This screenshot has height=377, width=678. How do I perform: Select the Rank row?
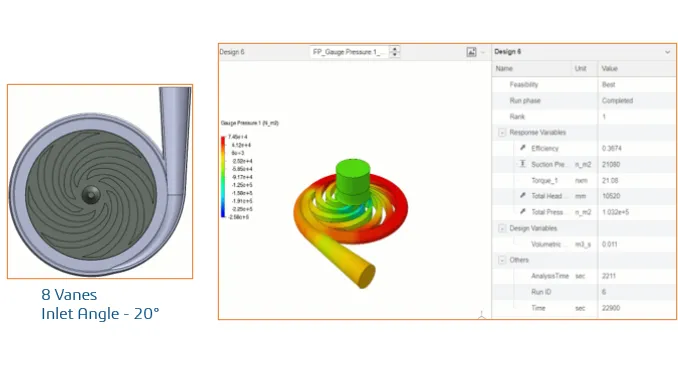(x=584, y=117)
